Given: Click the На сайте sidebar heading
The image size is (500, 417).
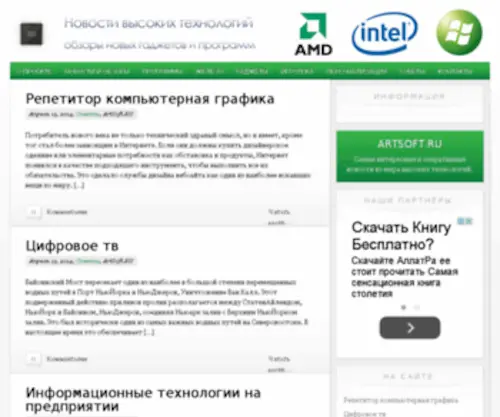Looking at the screenshot, I should coord(407,376).
